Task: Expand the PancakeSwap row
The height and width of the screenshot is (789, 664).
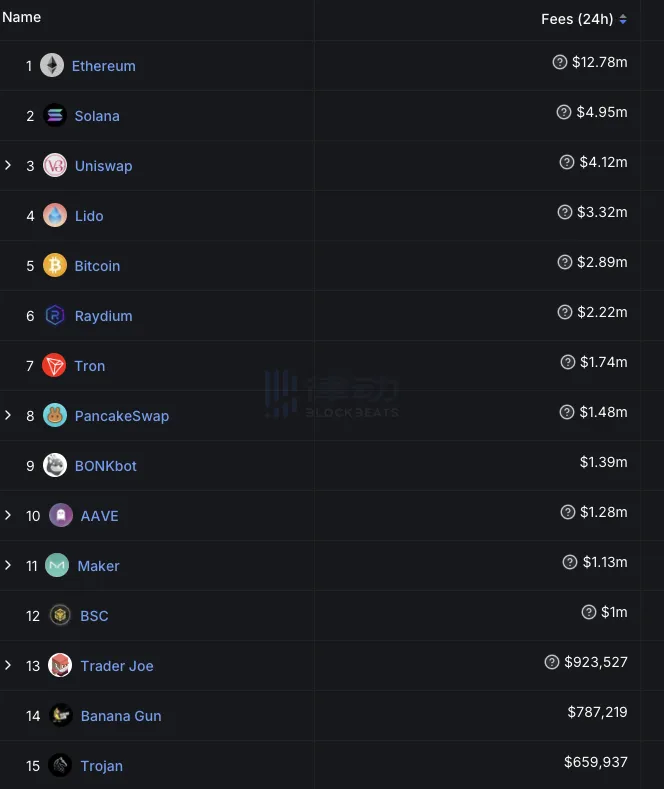Action: tap(8, 415)
